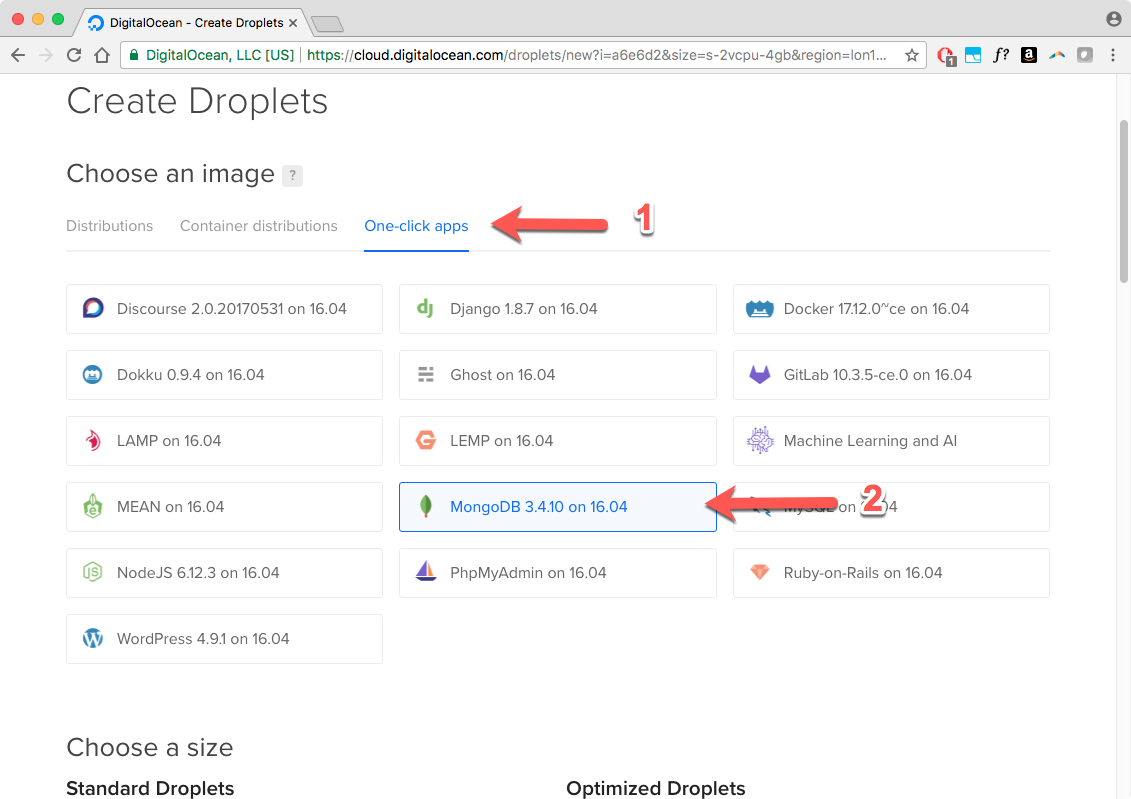The width and height of the screenshot is (1131, 799).
Task: Choose LAMP on 16.04 image
Action: [224, 441]
